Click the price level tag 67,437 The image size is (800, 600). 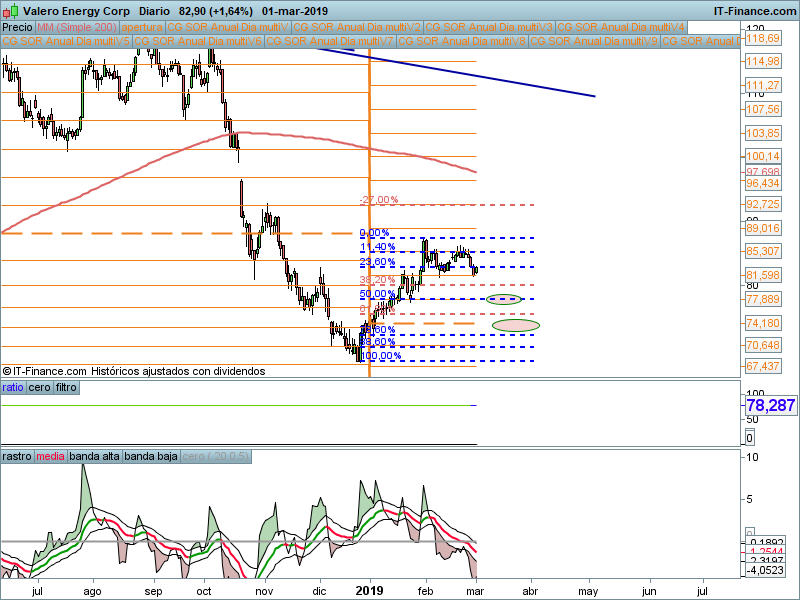pos(763,366)
